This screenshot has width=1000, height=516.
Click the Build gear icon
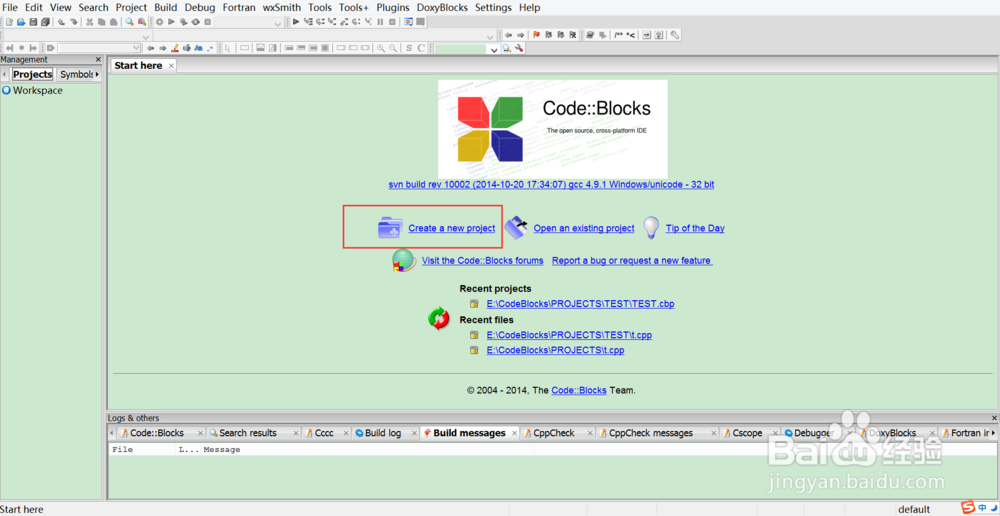click(159, 22)
